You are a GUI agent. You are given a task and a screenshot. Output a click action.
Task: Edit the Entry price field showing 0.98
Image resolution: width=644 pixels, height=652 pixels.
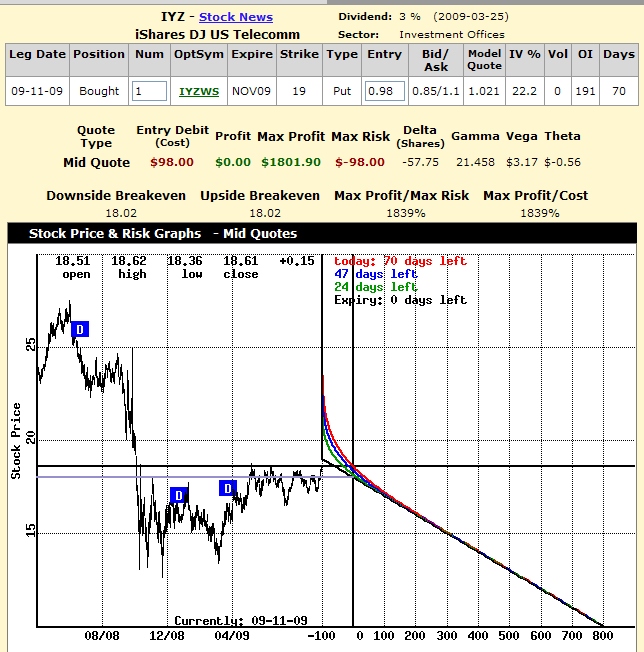pyautogui.click(x=385, y=91)
